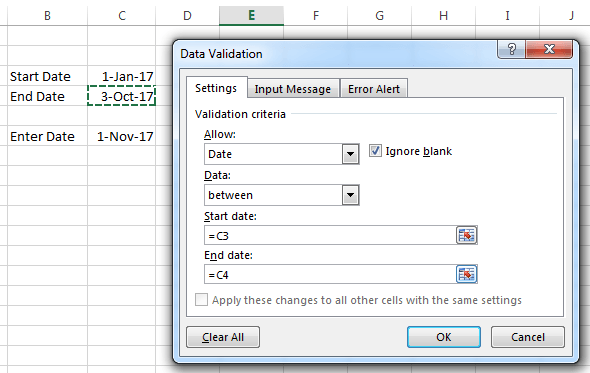Viewport: 590px width, 373px height.
Task: Select column I header
Action: coord(508,15)
